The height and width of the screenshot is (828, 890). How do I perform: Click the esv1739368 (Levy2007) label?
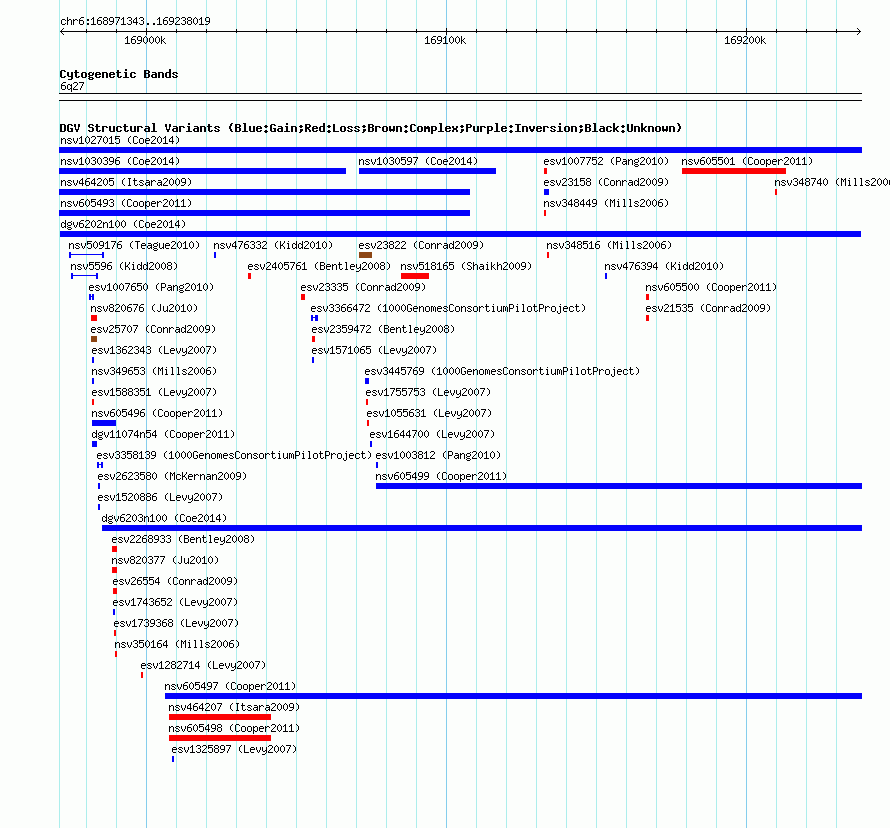coord(177,623)
